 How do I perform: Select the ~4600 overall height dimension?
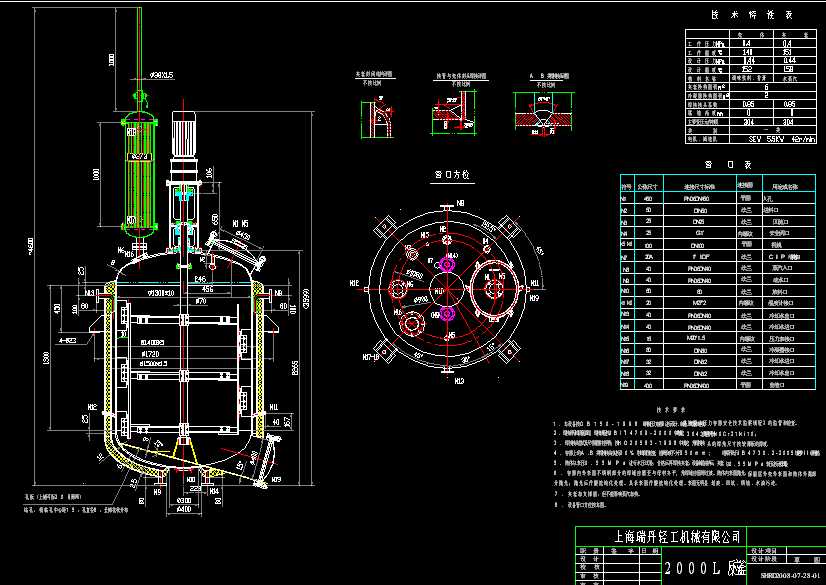click(x=30, y=244)
